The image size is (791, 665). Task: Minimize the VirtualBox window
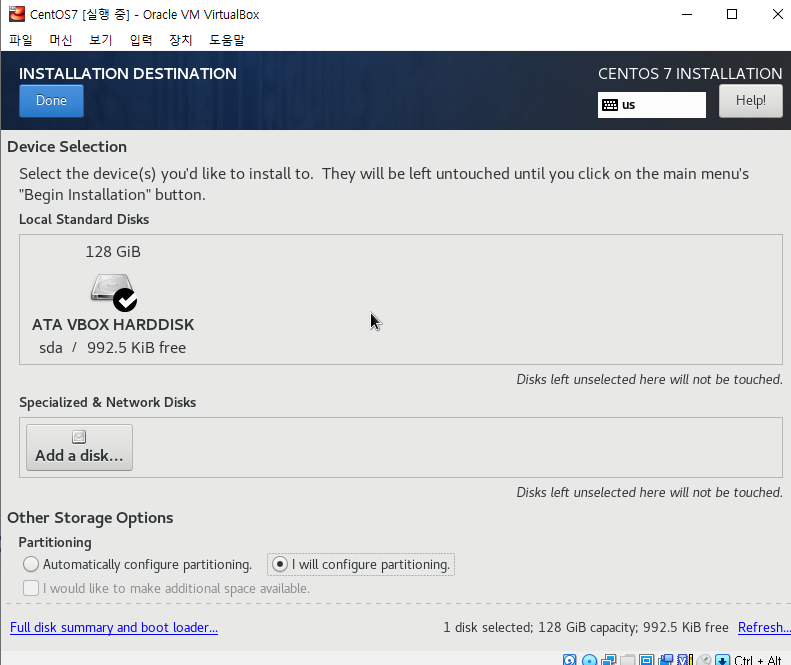pyautogui.click(x=687, y=14)
